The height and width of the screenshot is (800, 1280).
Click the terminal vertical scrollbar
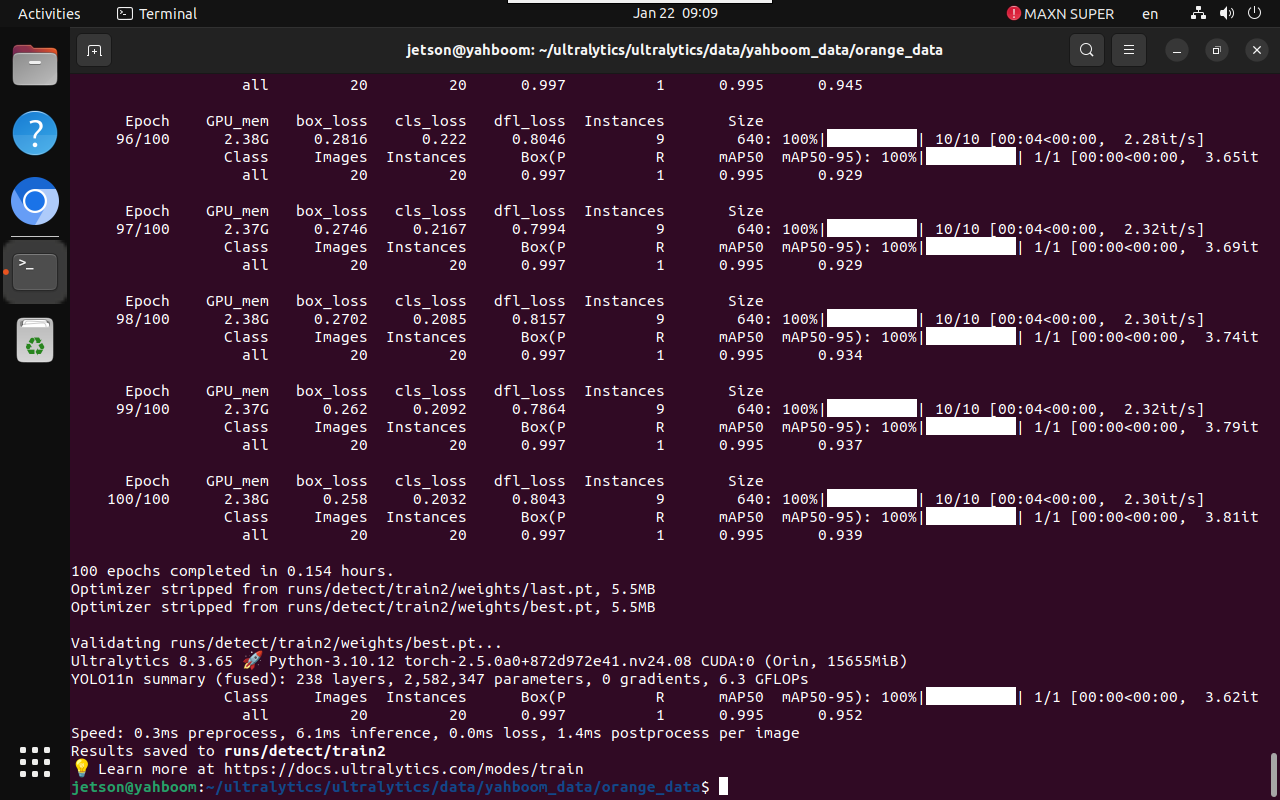1273,773
